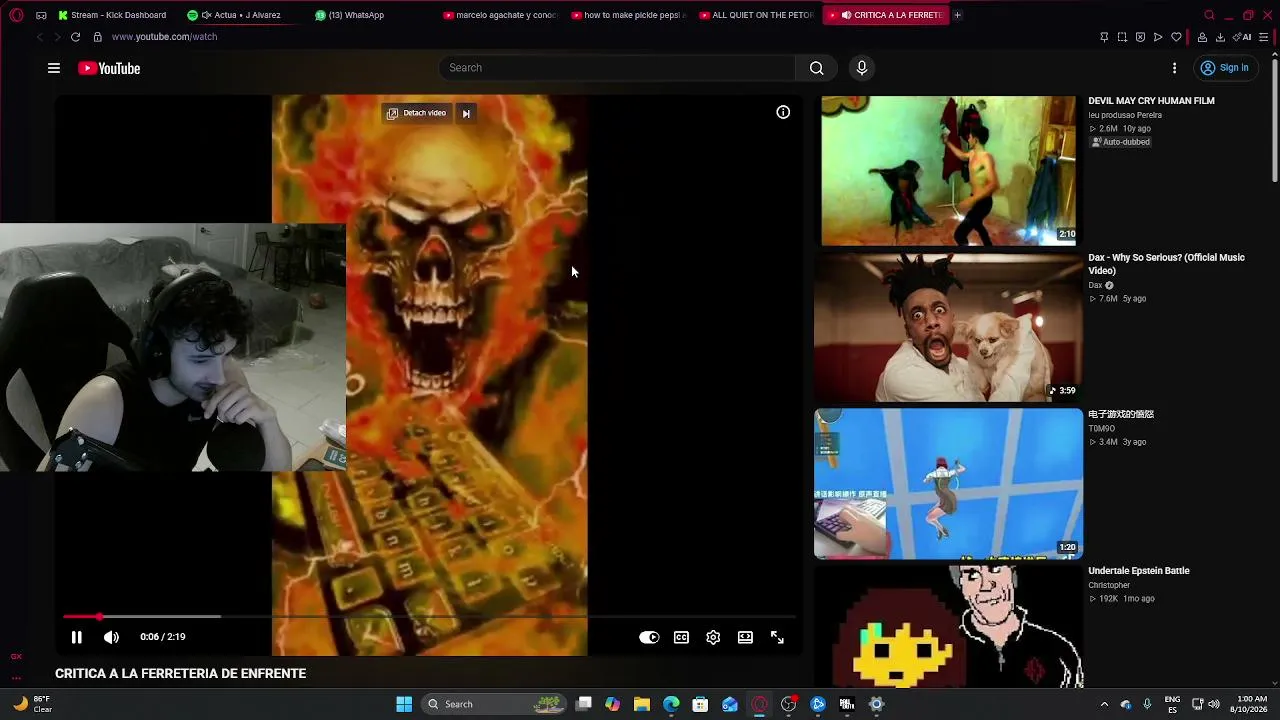Switch to theater mode
The width and height of the screenshot is (1280, 720).
pyautogui.click(x=745, y=637)
